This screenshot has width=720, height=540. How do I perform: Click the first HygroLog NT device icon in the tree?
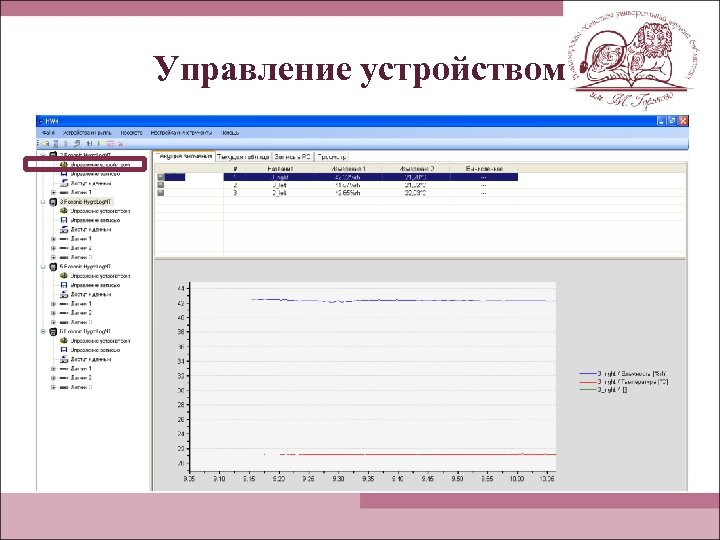pos(53,155)
